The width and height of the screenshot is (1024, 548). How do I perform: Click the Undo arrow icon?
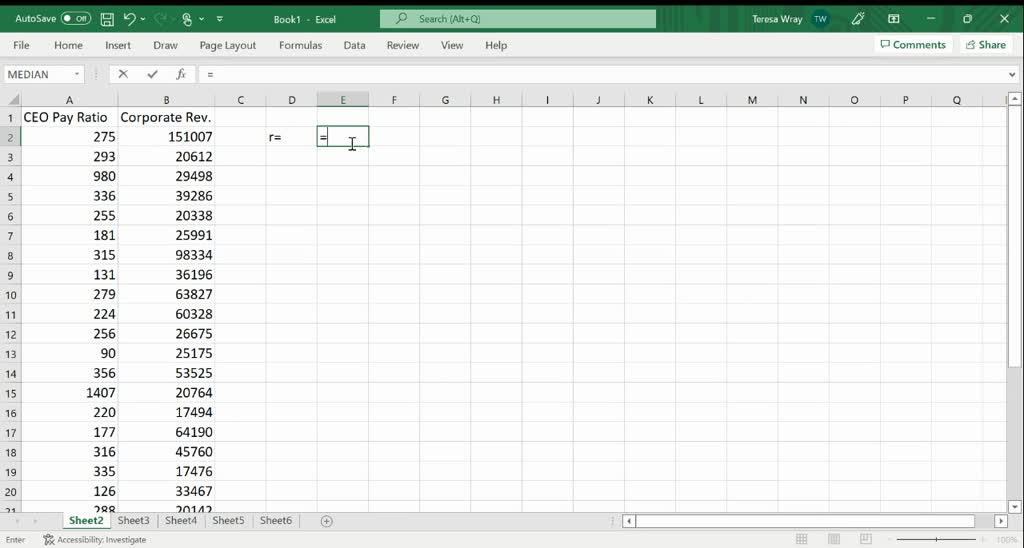(x=129, y=20)
